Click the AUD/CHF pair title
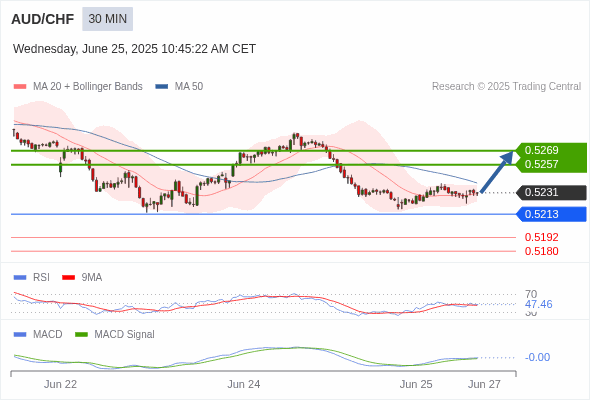 point(43,19)
